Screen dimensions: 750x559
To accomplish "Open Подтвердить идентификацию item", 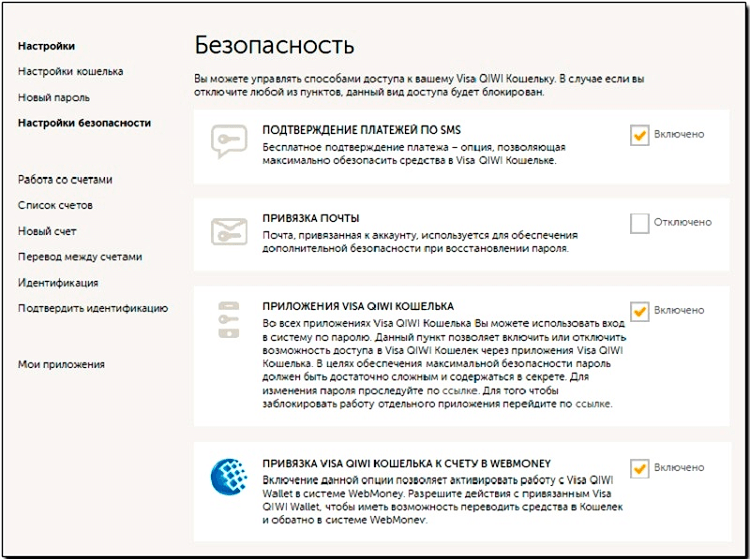I will tap(93, 308).
